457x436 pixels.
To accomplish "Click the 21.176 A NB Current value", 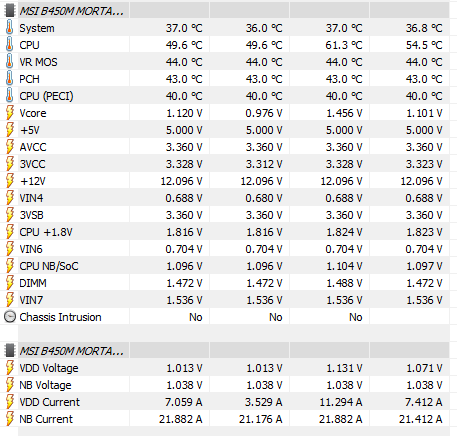I will pos(260,419).
